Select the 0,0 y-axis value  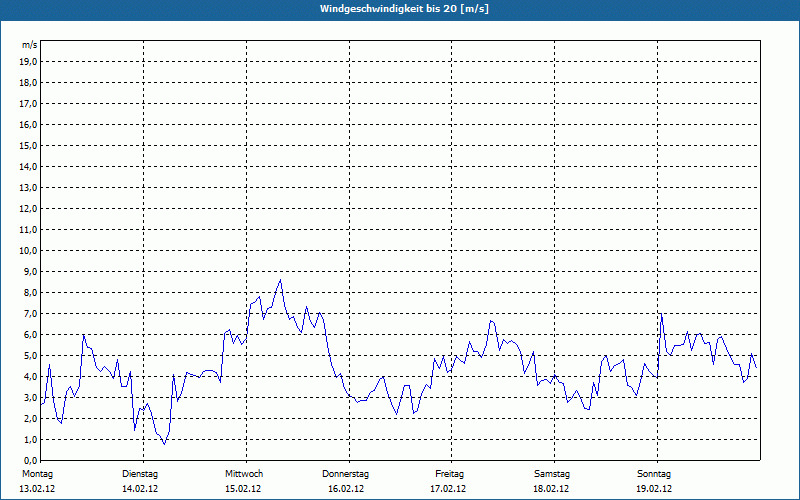(x=31, y=461)
